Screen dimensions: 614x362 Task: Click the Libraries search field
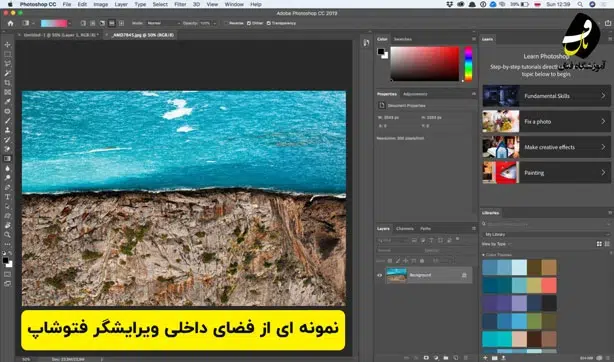(545, 224)
